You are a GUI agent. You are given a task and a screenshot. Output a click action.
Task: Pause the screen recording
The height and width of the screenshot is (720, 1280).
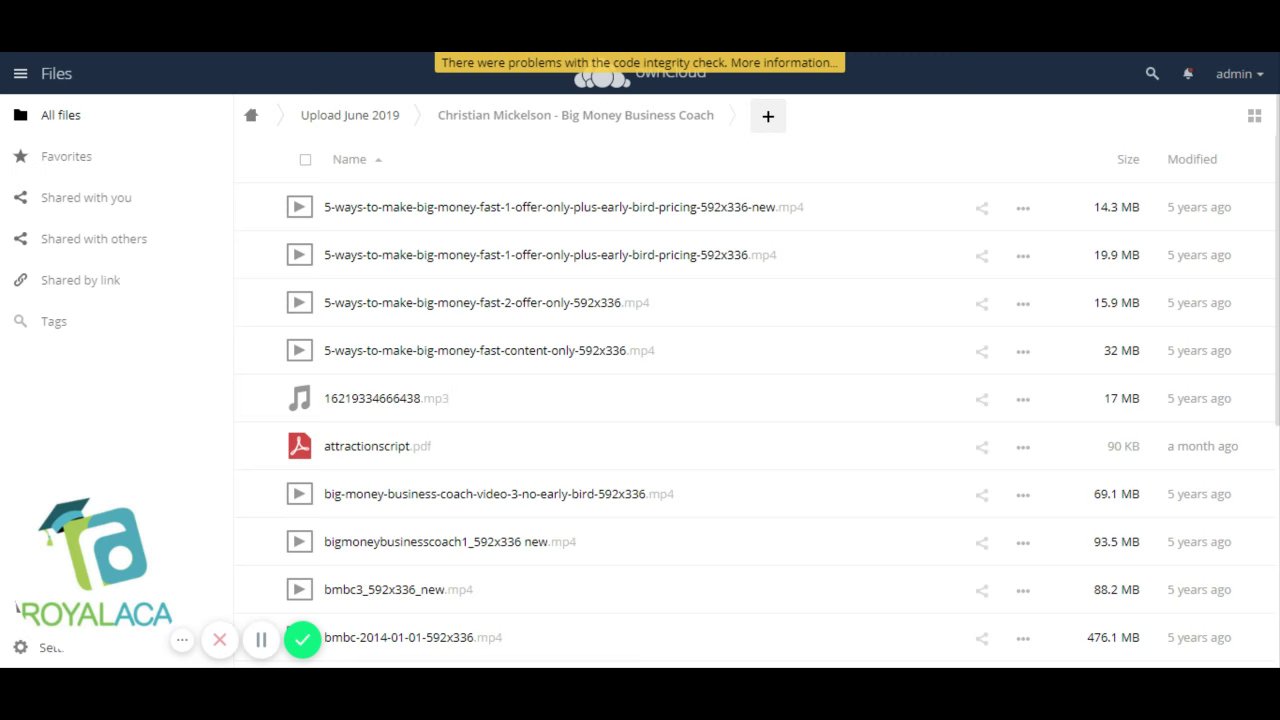pos(261,640)
